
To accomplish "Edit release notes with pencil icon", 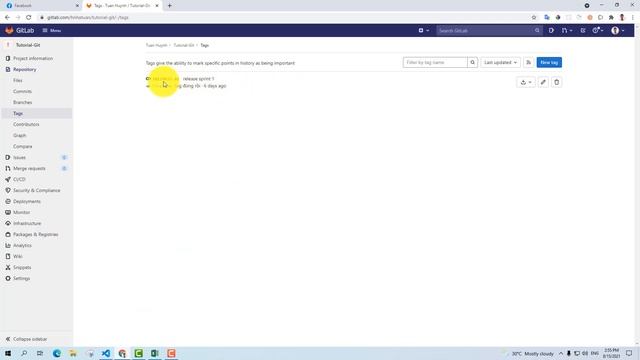I will point(543,82).
